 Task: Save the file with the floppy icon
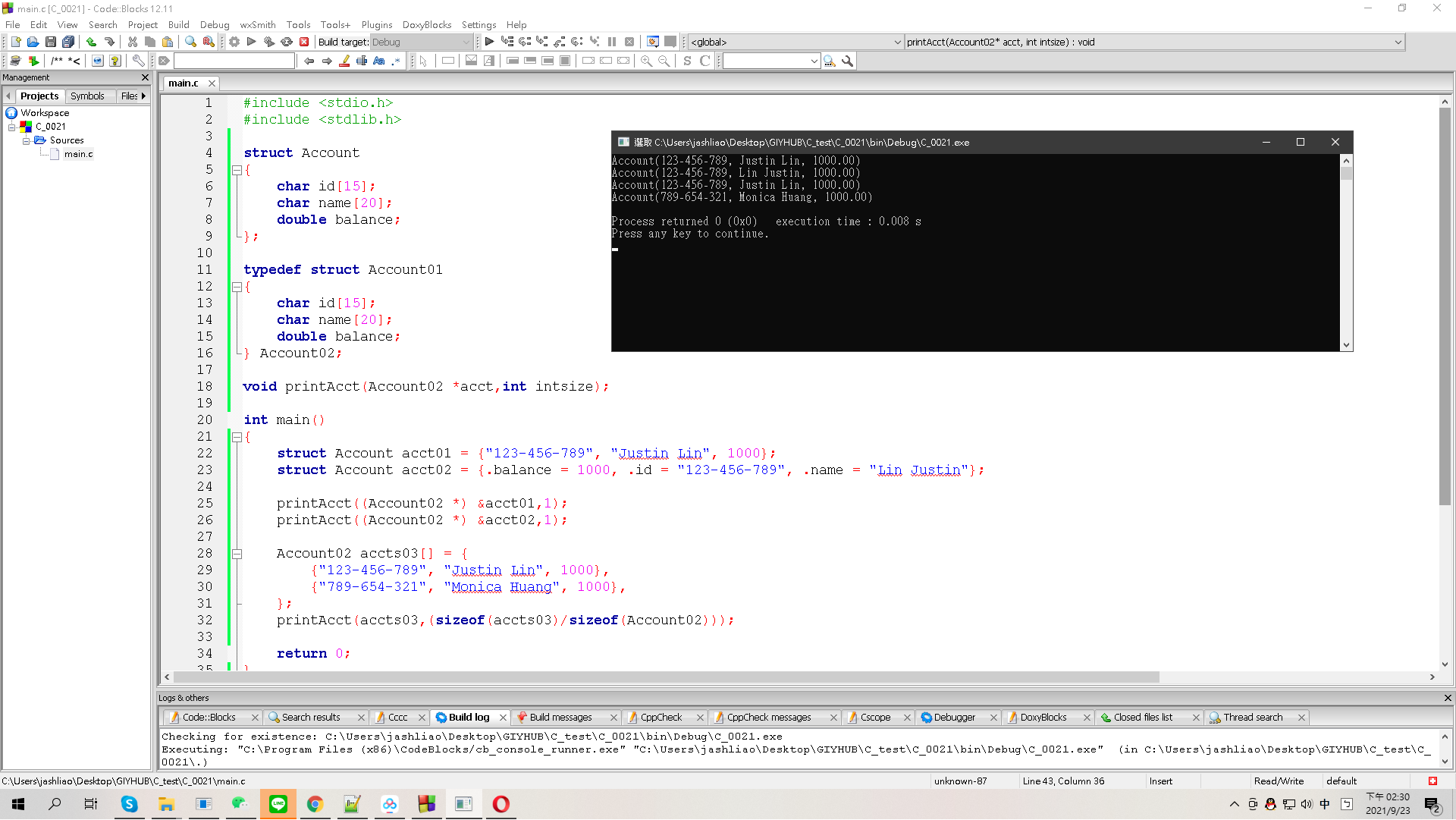tap(51, 42)
